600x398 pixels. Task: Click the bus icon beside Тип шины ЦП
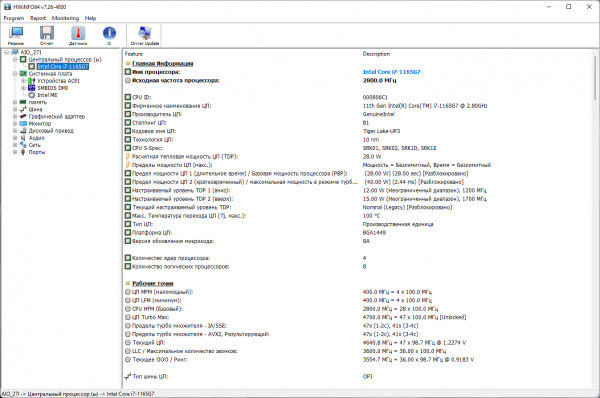point(128,376)
